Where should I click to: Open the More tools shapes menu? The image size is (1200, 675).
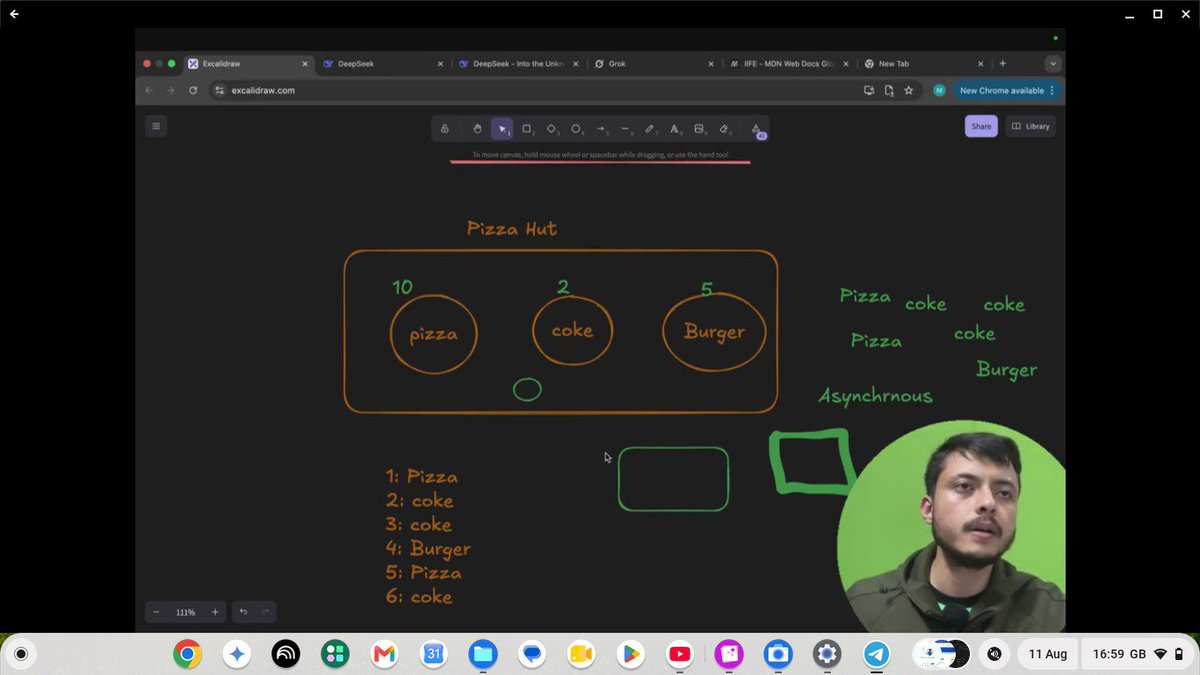(756, 128)
